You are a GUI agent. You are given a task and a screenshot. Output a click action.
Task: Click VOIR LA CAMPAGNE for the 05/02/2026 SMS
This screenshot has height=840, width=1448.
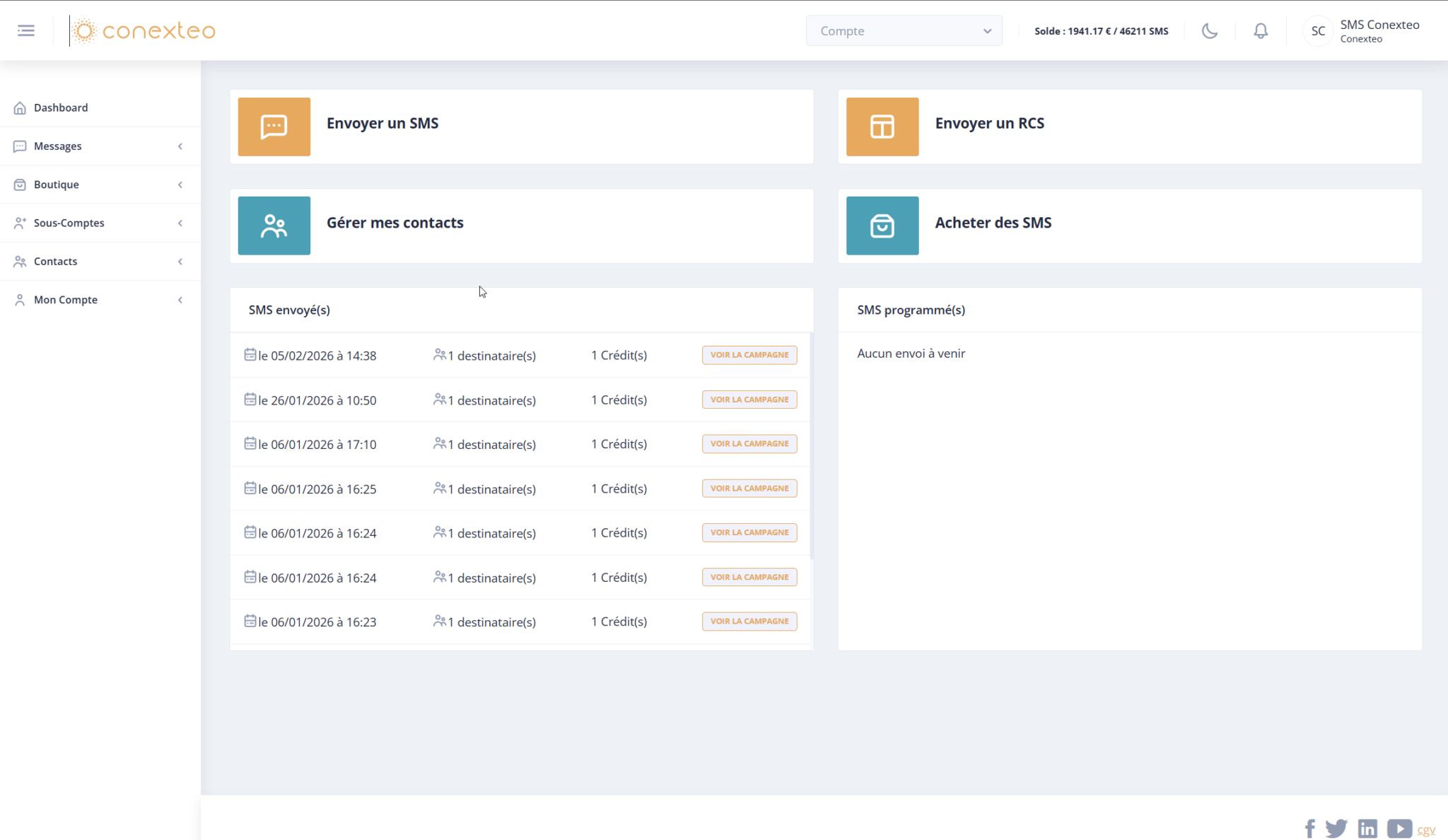coord(749,354)
